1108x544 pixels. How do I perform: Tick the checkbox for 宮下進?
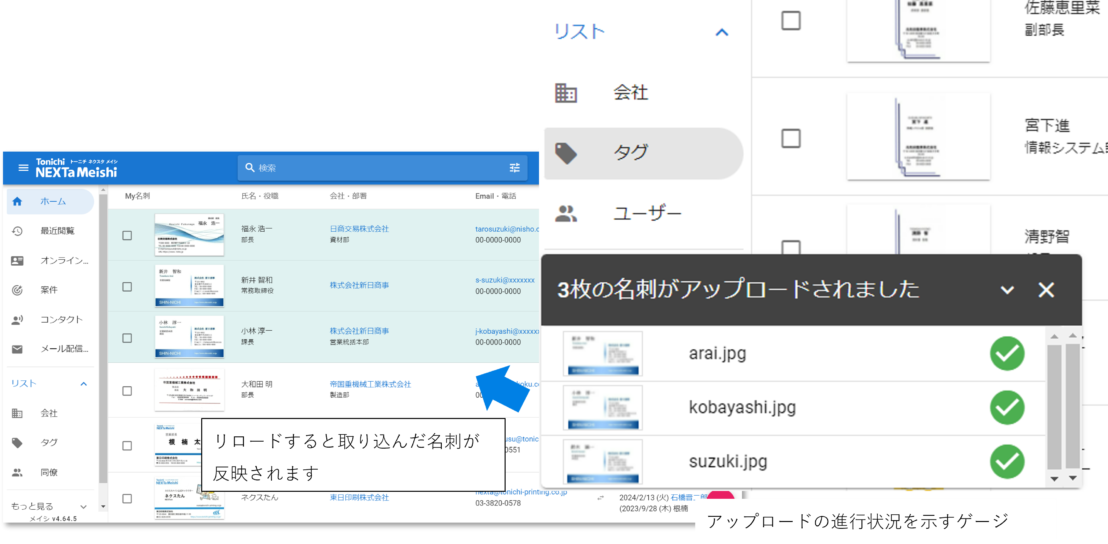pyautogui.click(x=791, y=138)
